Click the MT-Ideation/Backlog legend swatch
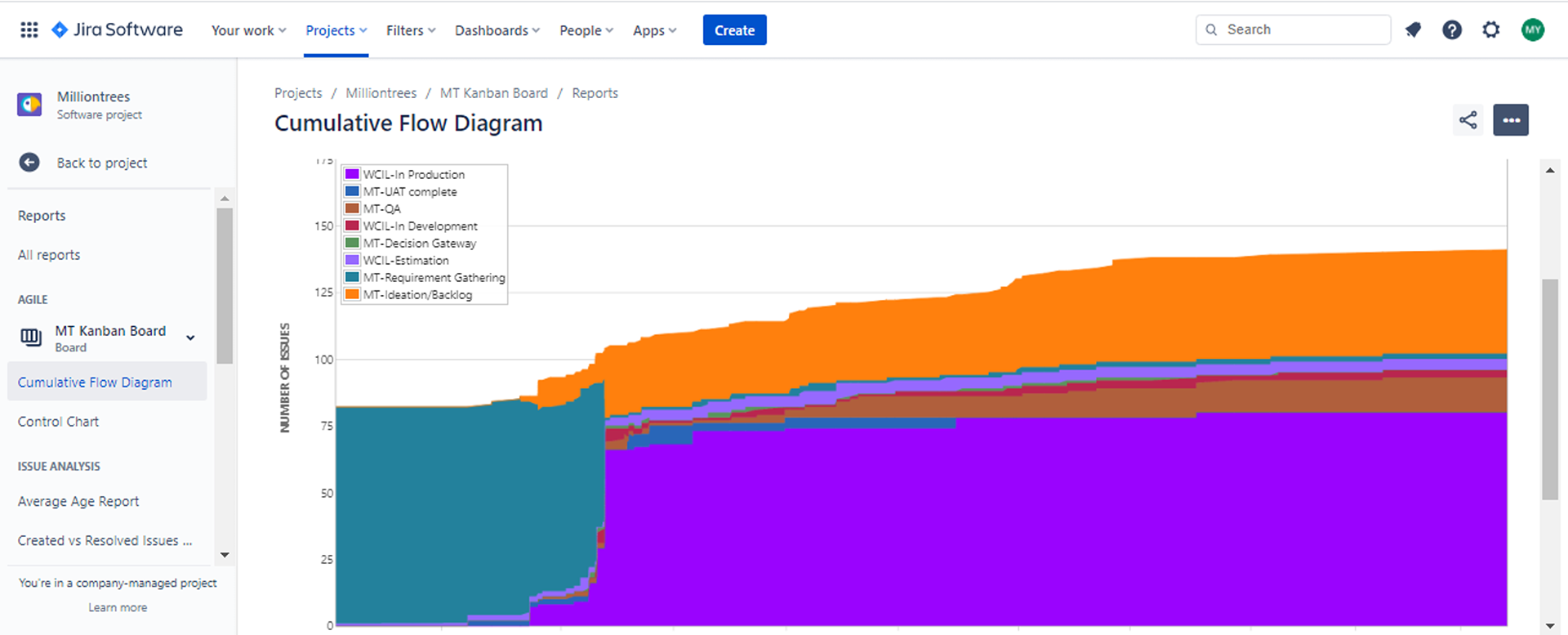Viewport: 1568px width, 635px height. tap(352, 294)
